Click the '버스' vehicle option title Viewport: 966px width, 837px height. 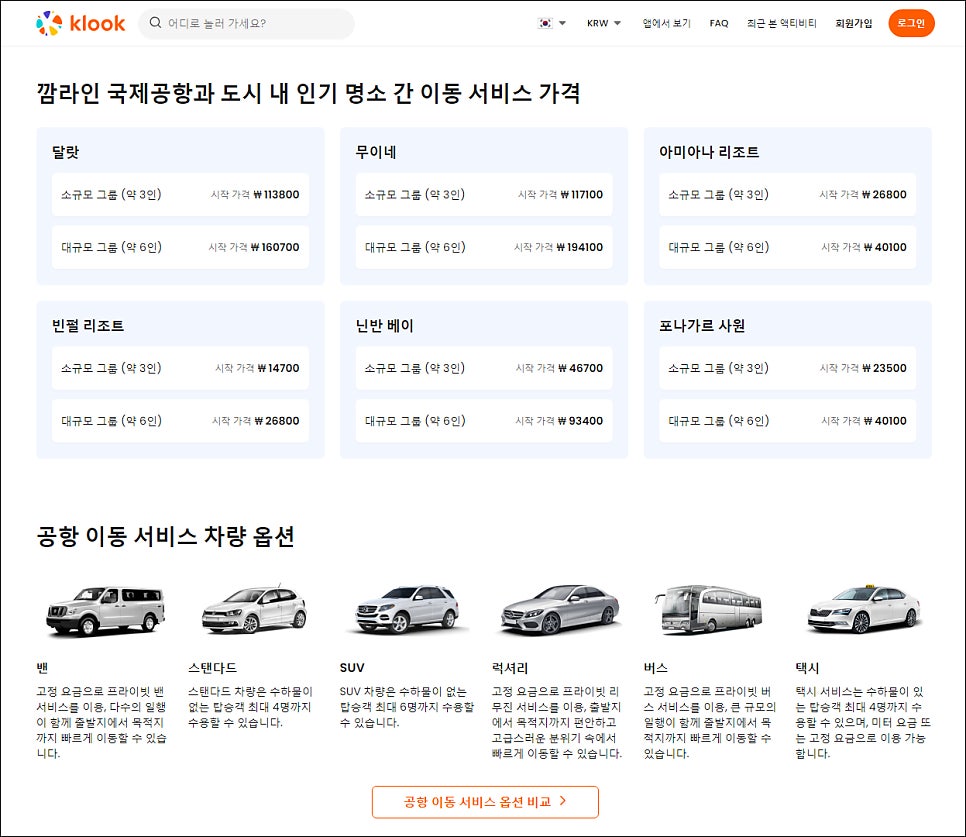pos(656,668)
